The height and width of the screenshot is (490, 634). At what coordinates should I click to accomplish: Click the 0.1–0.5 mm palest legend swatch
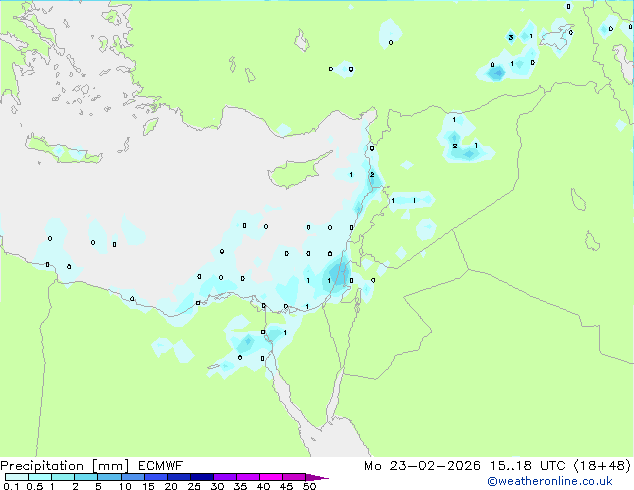pyautogui.click(x=17, y=477)
